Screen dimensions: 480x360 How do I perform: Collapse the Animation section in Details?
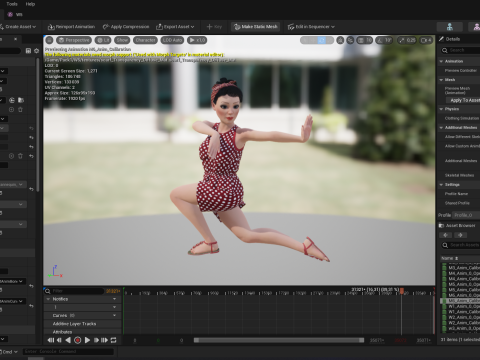click(x=441, y=61)
